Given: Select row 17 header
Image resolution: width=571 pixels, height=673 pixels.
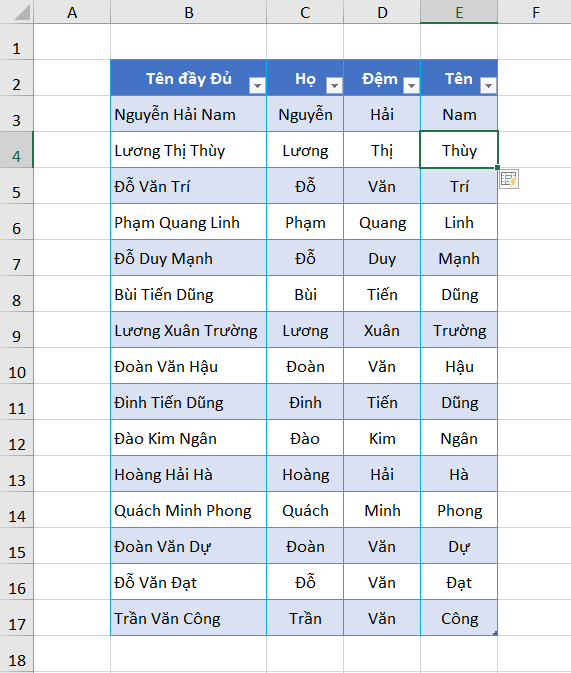Looking at the screenshot, I should pyautogui.click(x=16, y=618).
